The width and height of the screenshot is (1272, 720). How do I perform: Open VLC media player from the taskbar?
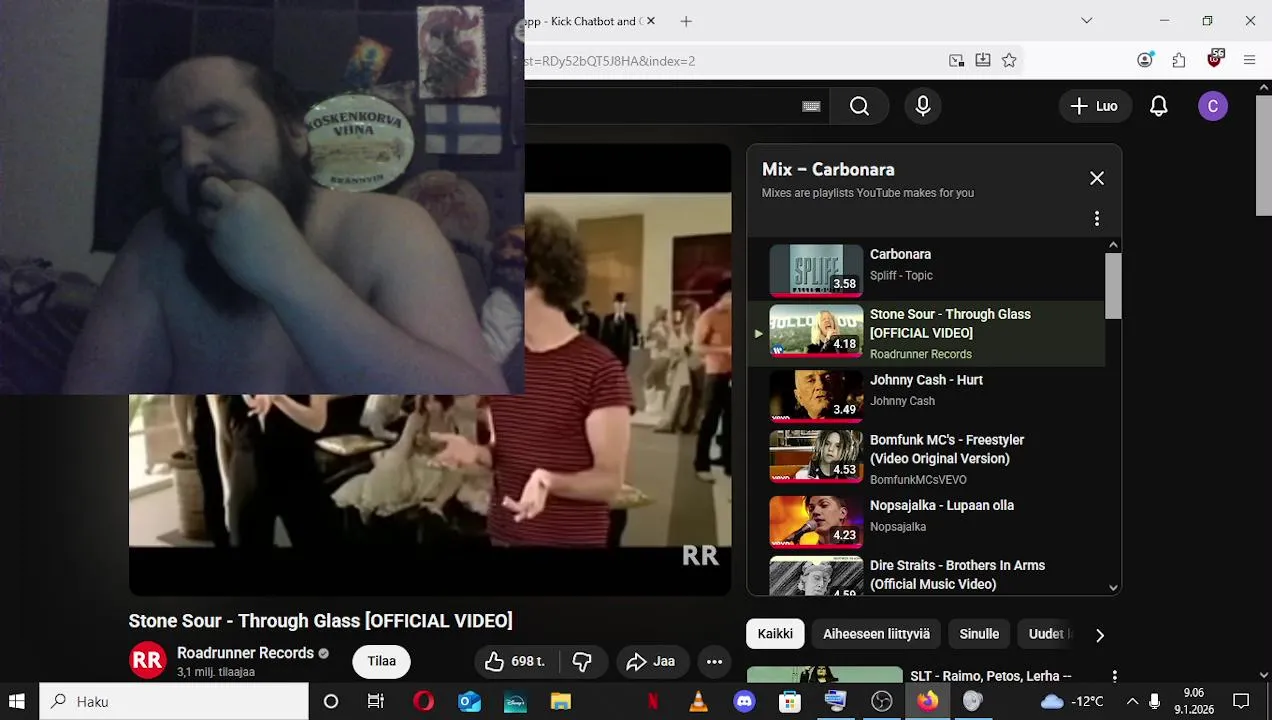pos(699,701)
